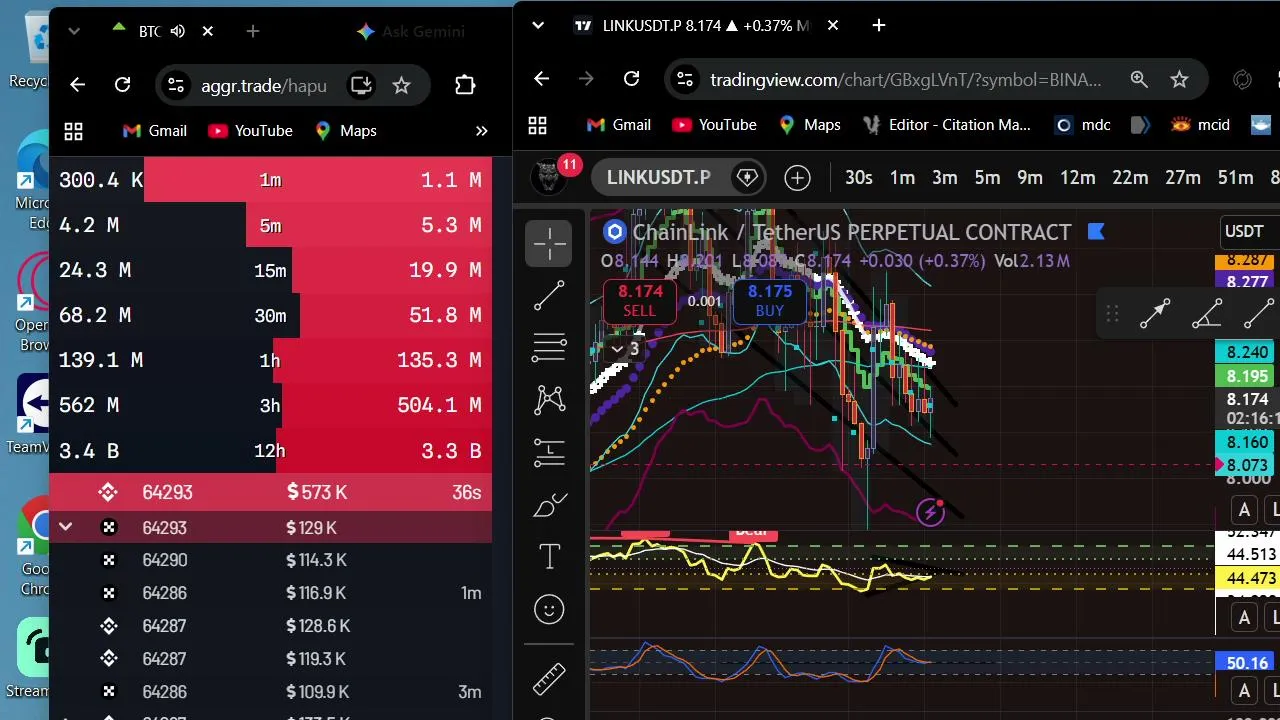
Task: Pick the trend angle tool in floating toolbar
Action: point(1207,315)
